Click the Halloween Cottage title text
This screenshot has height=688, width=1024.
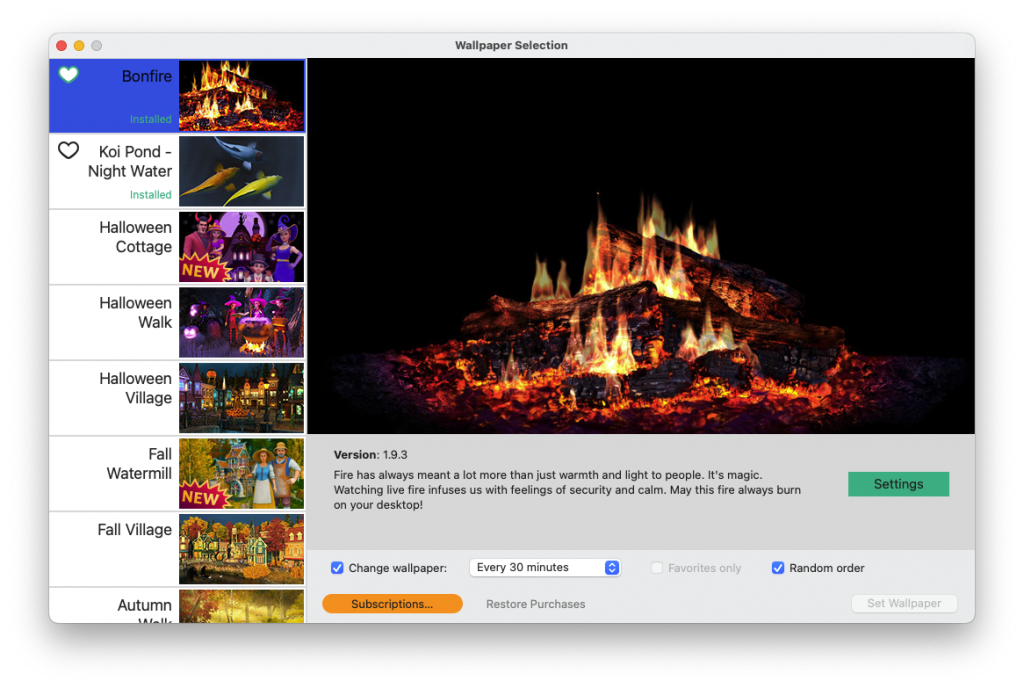[x=135, y=237]
